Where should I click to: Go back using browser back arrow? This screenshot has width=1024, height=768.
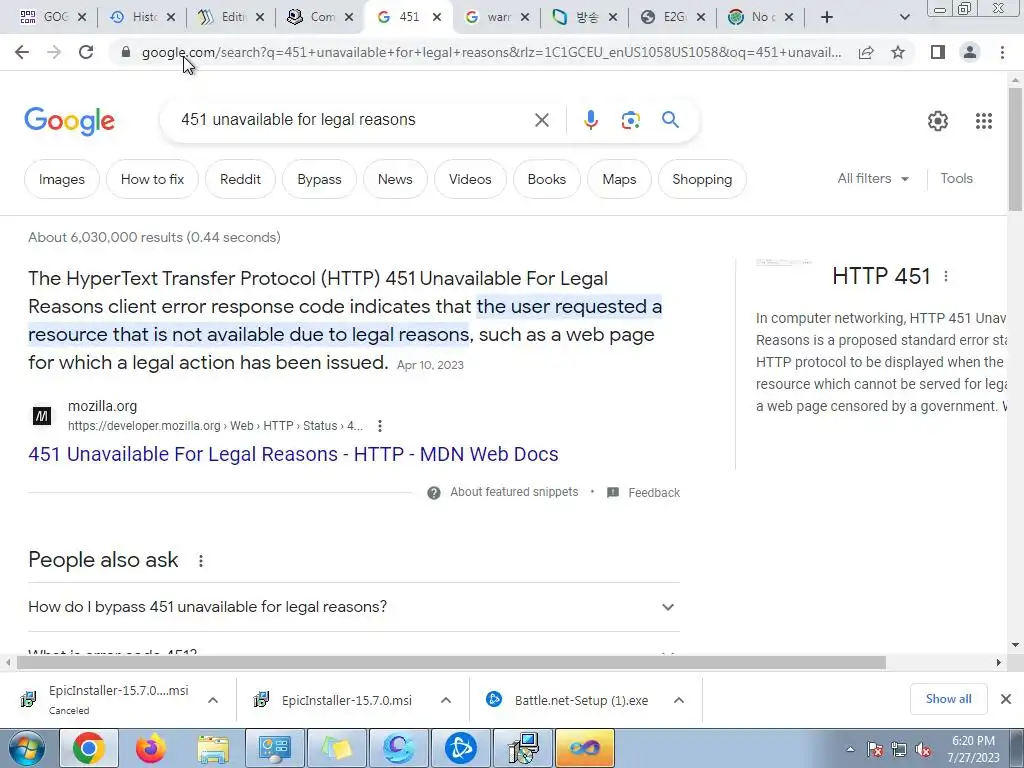[22, 52]
